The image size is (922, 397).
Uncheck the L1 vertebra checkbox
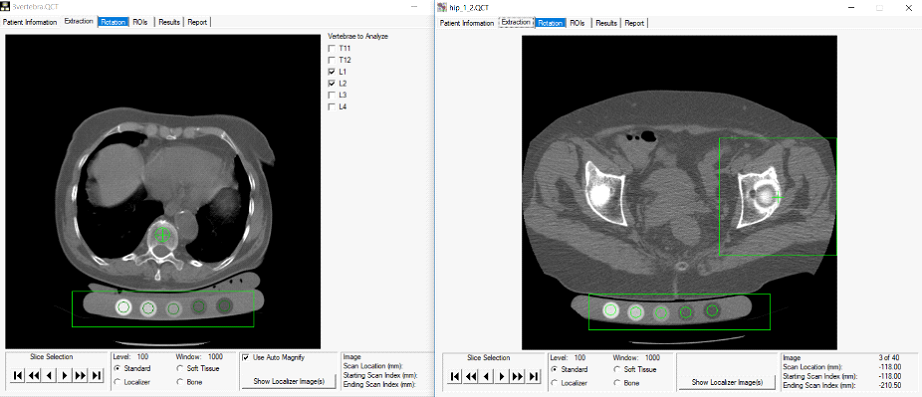332,72
